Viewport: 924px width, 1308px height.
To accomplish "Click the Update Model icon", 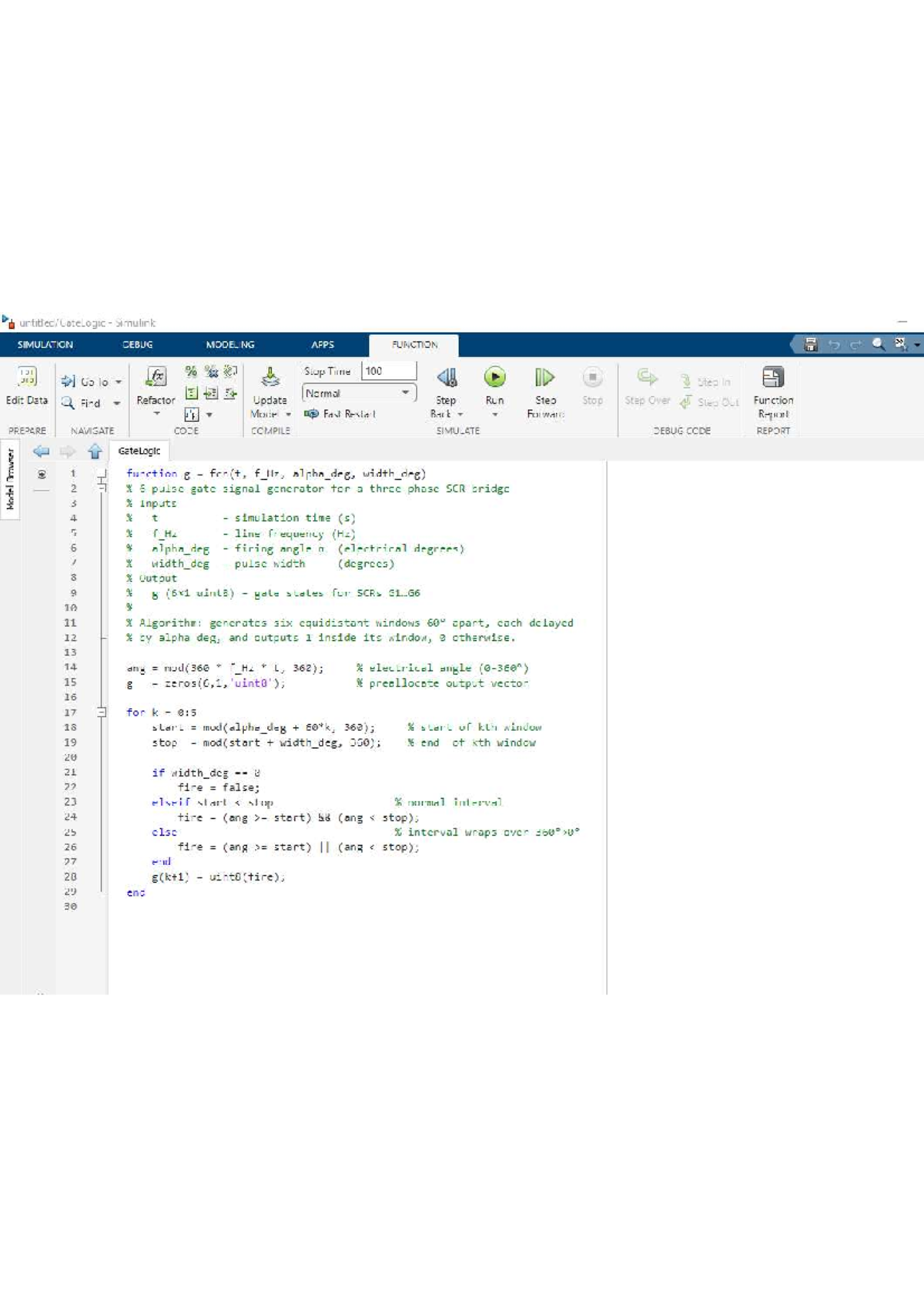I will coord(269,377).
